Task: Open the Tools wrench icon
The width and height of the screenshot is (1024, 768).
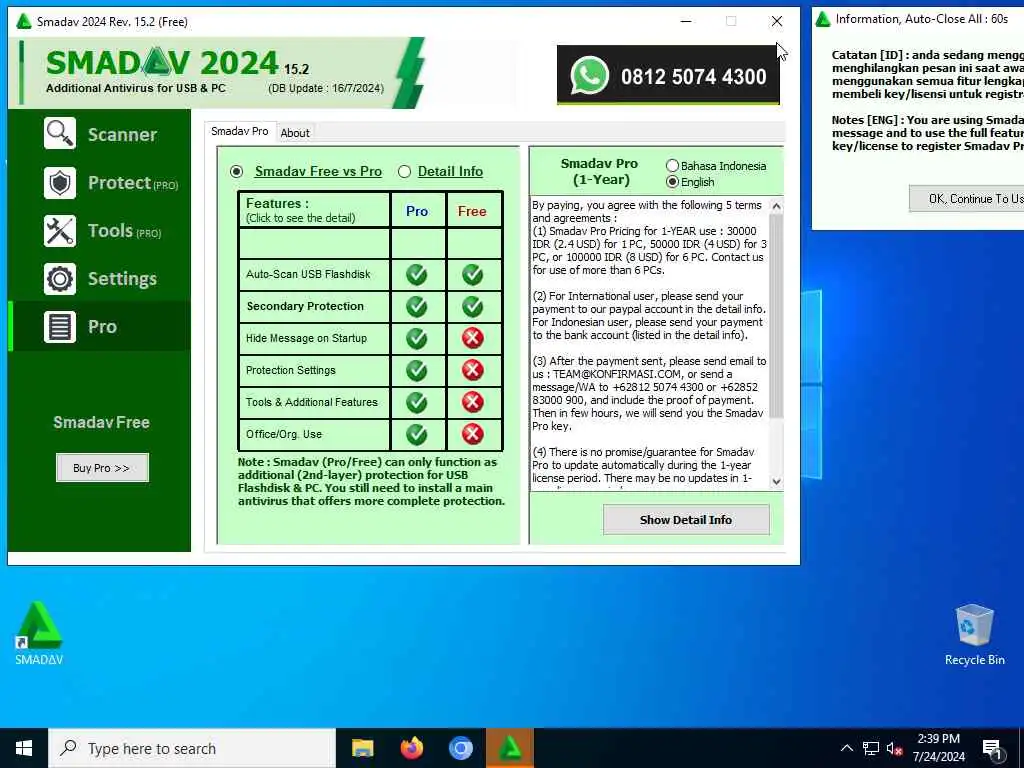Action: [60, 231]
